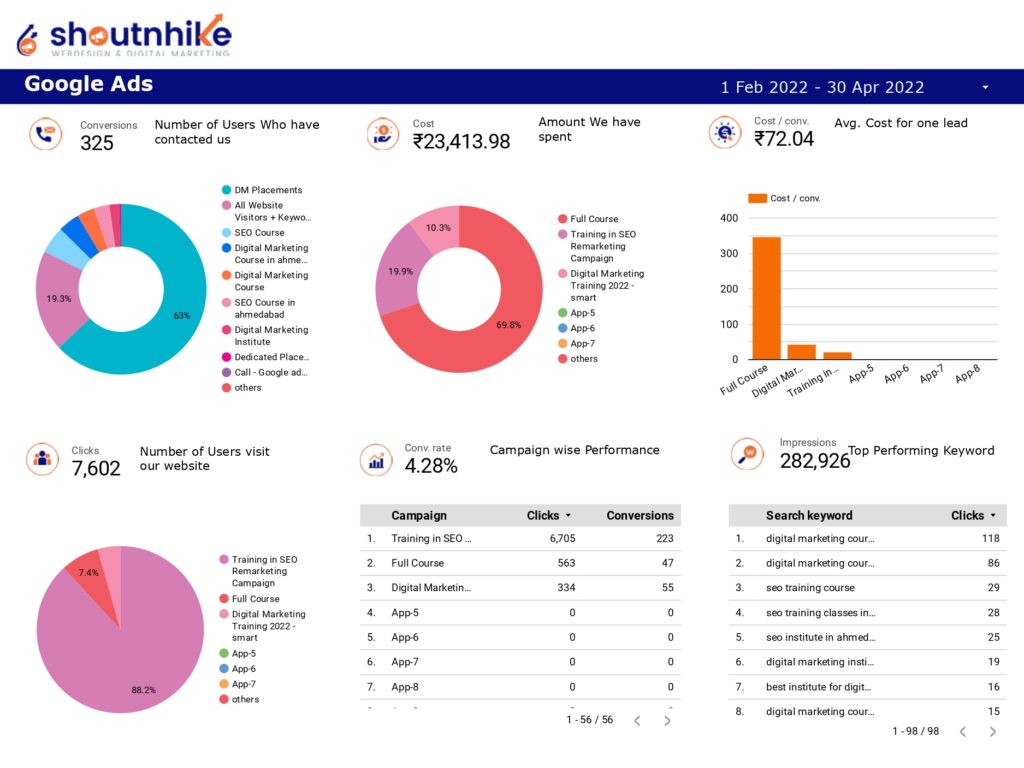Click the shoutnhike logo

click(124, 36)
